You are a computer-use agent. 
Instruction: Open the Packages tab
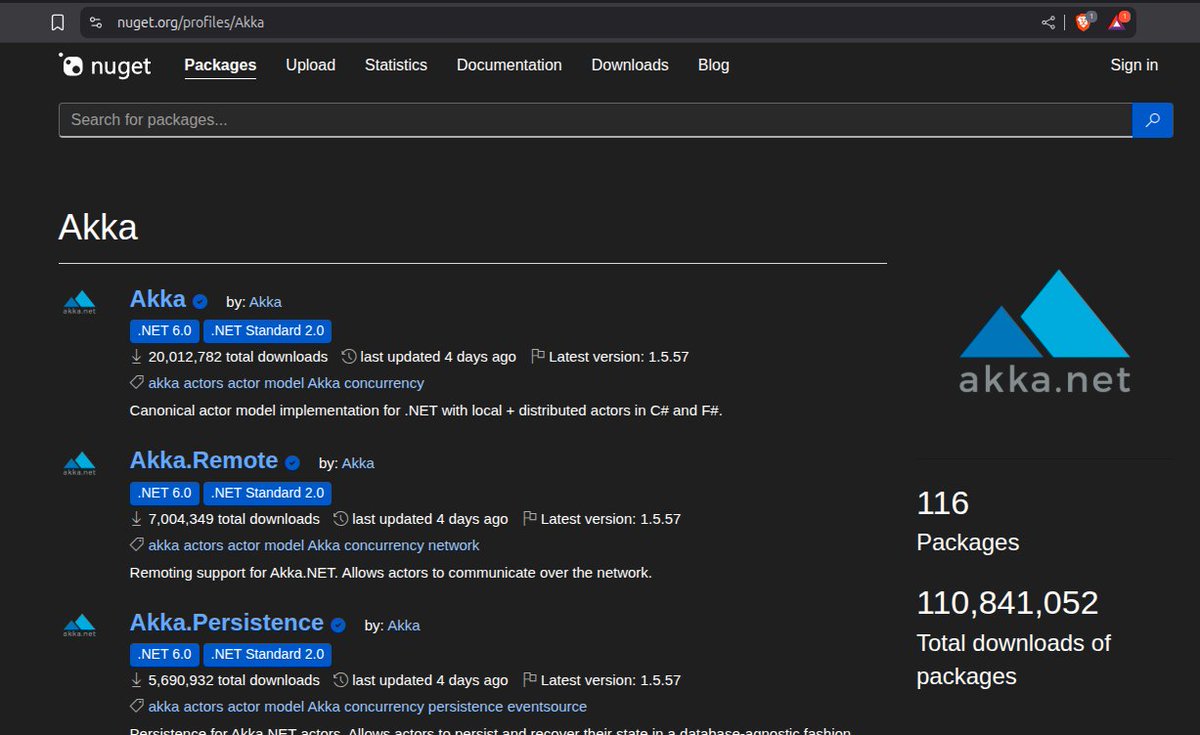220,65
